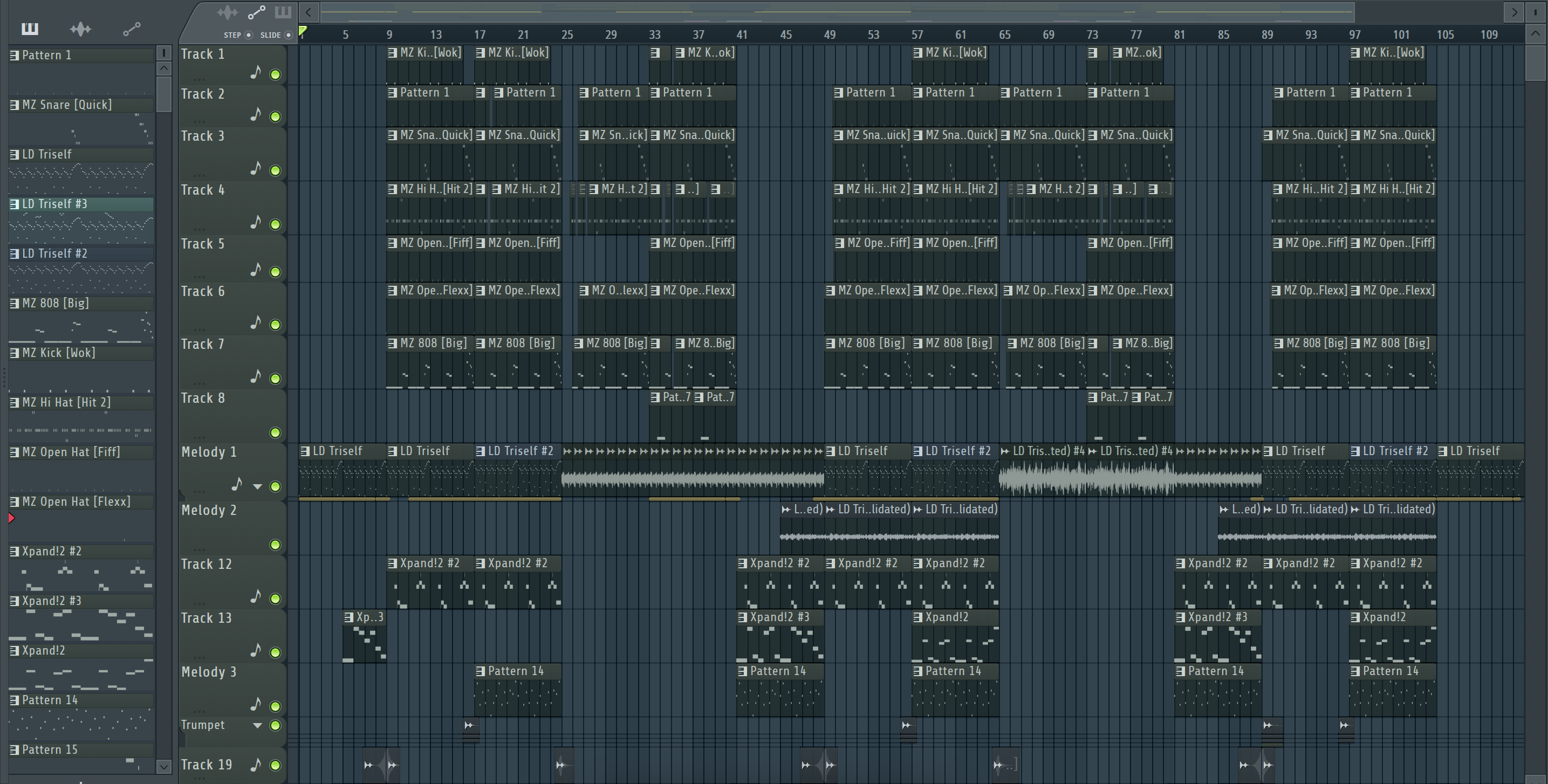Click playlist header pattern clip focus icon
This screenshot has height=784, width=1548.
(283, 11)
